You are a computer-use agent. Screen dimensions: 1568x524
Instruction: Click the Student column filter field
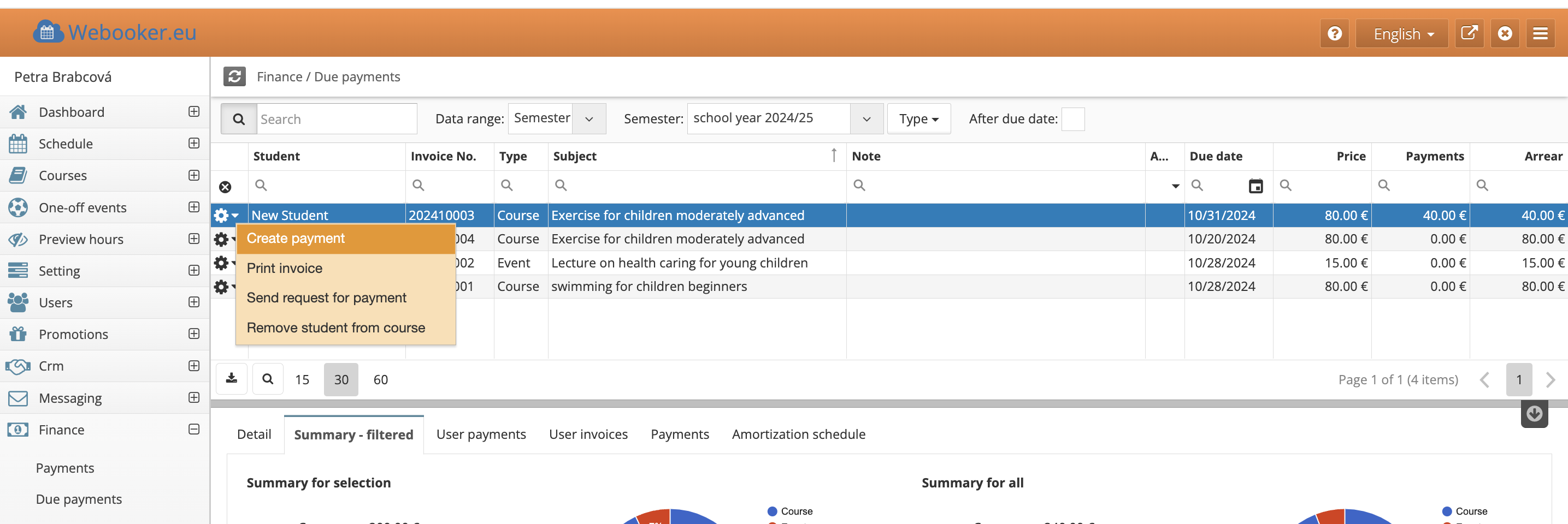tap(327, 186)
